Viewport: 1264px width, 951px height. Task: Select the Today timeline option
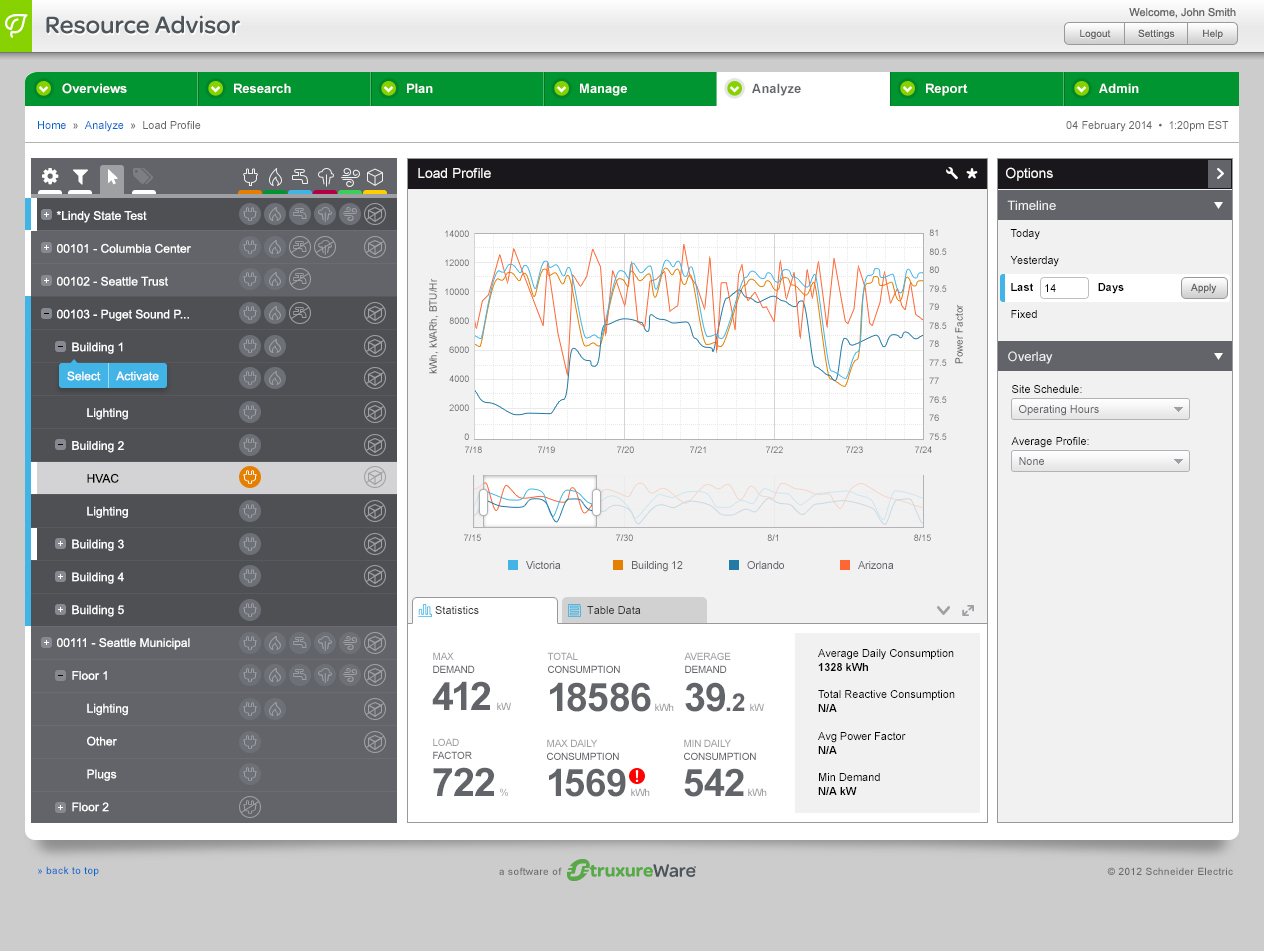pos(1025,233)
